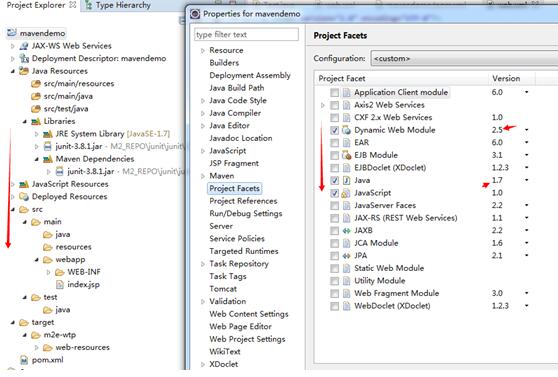Screen dimensions: 558x377
Task: Open Dynamic Web Module version dropdown
Action: tap(526, 130)
